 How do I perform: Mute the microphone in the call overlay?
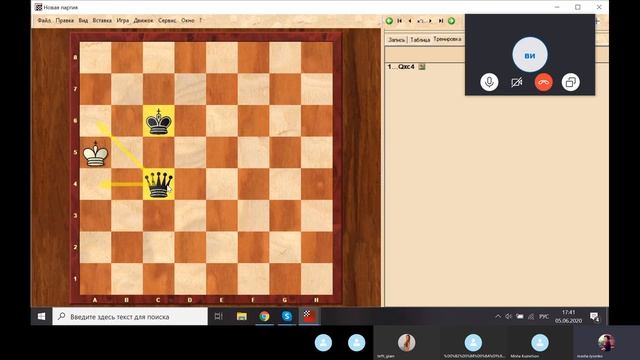click(x=489, y=82)
